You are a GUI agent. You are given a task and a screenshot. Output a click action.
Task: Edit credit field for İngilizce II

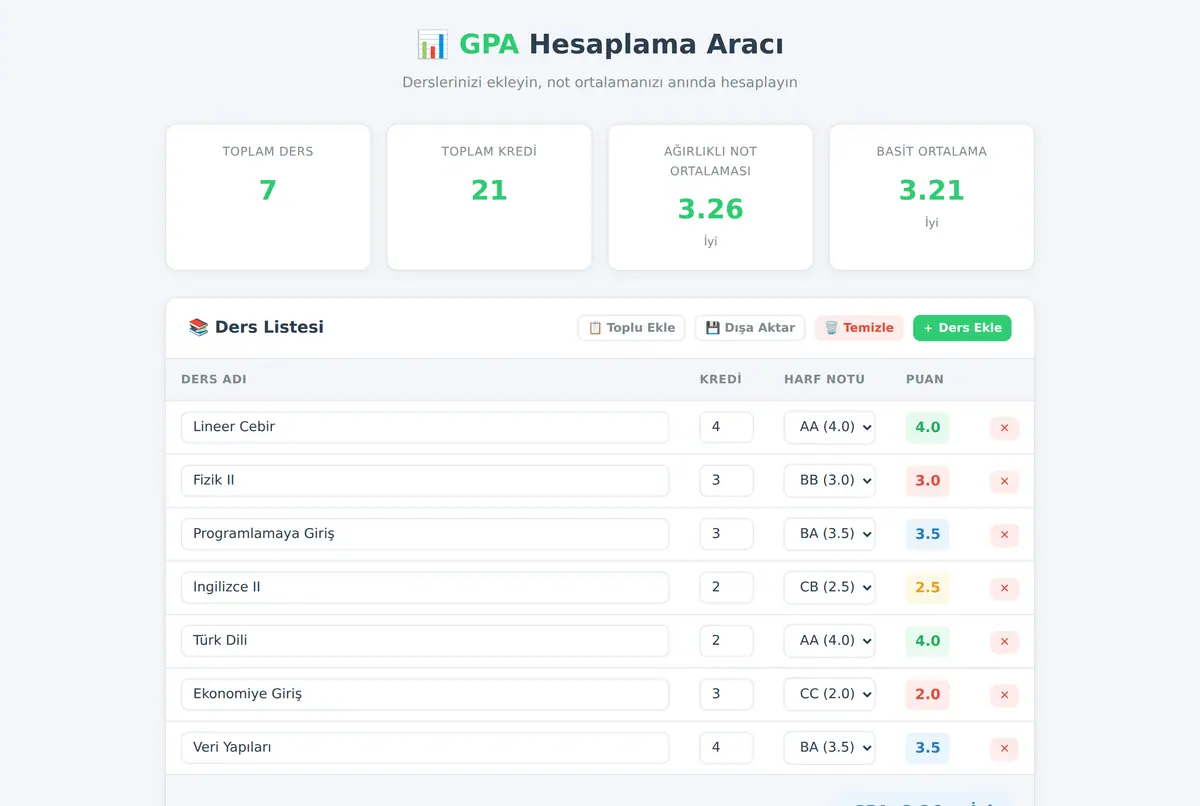pos(726,587)
